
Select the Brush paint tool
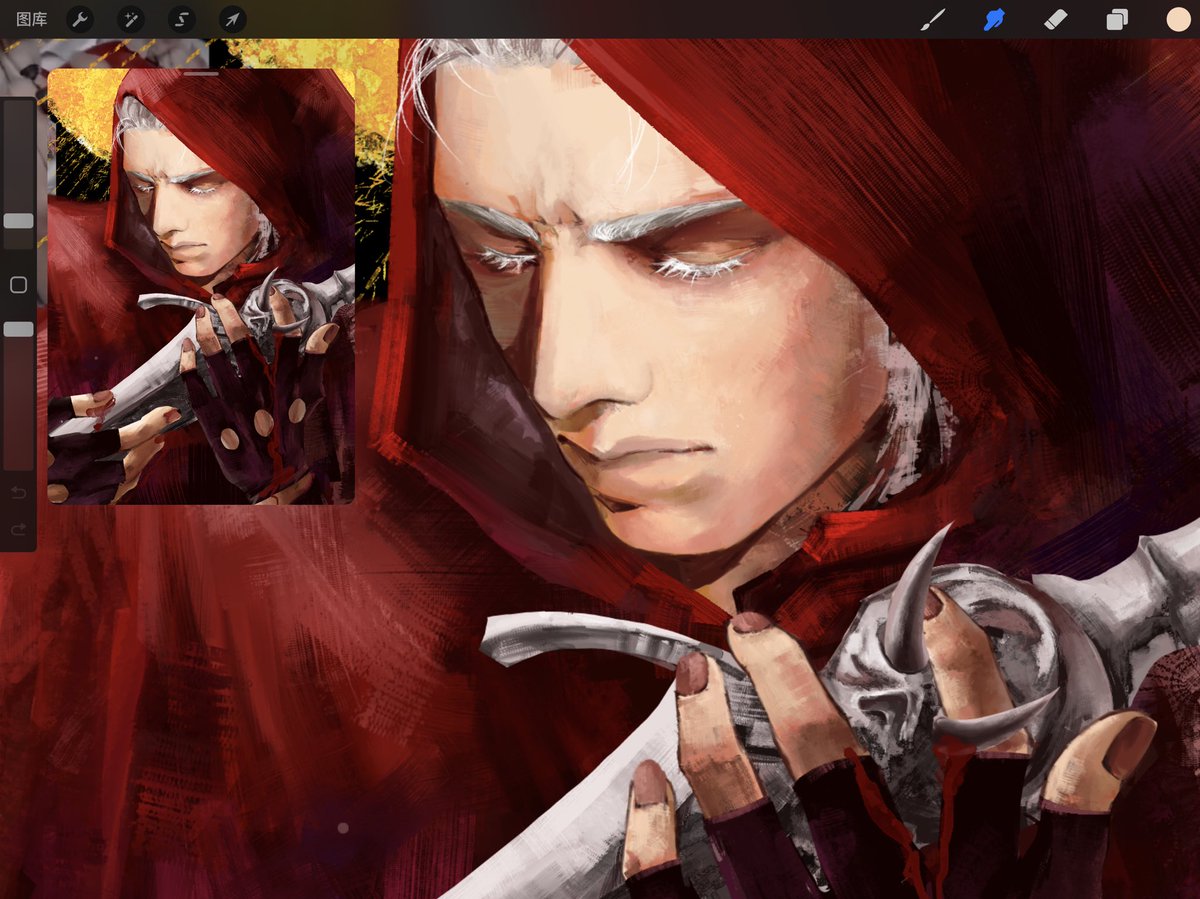tap(933, 19)
